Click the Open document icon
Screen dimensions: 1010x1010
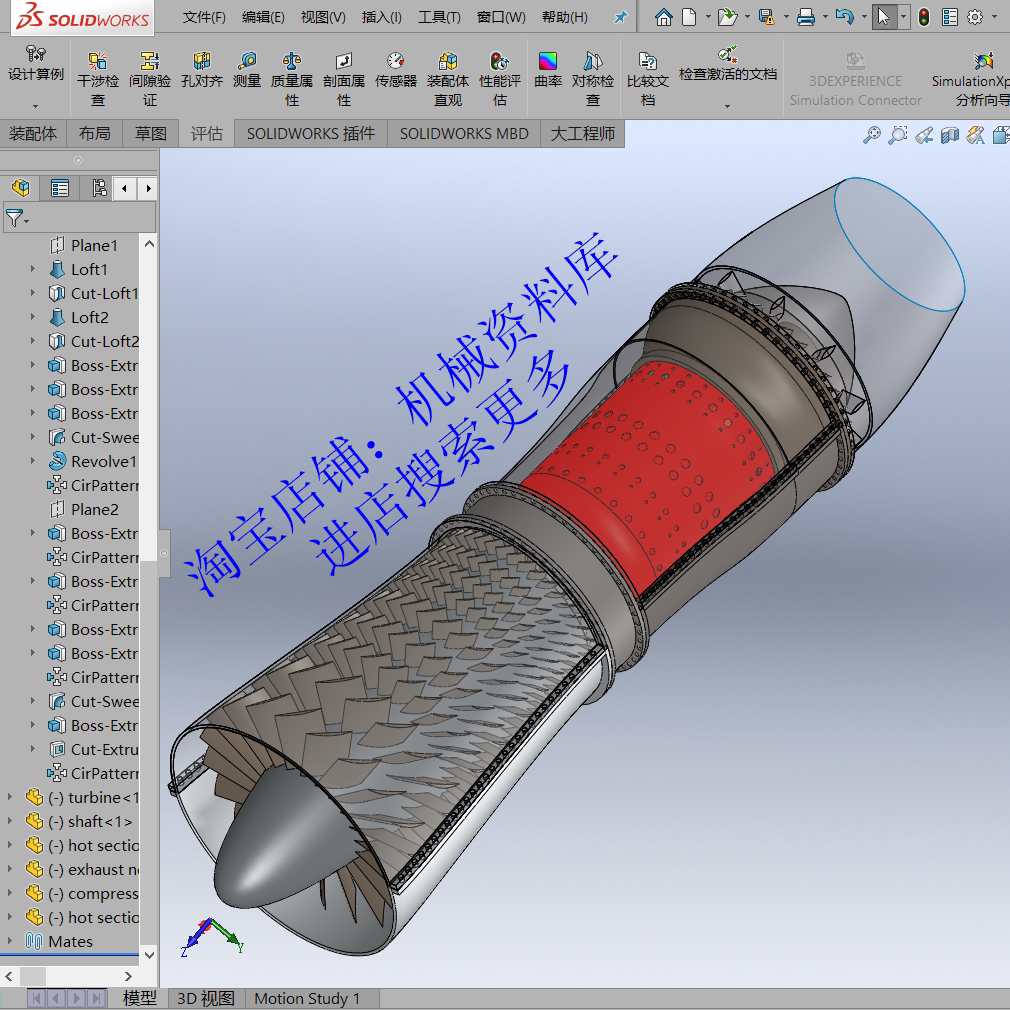[x=727, y=17]
